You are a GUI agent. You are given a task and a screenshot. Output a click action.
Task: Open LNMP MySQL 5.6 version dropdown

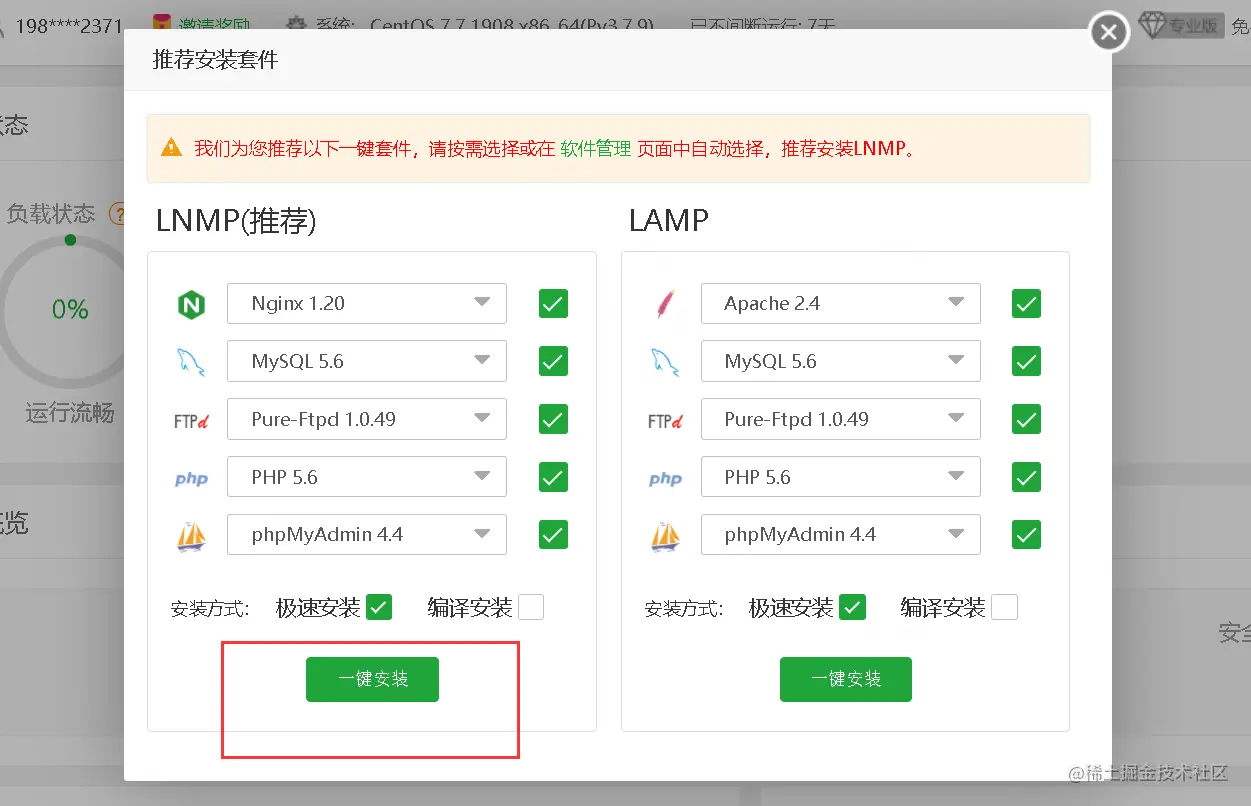click(x=367, y=362)
